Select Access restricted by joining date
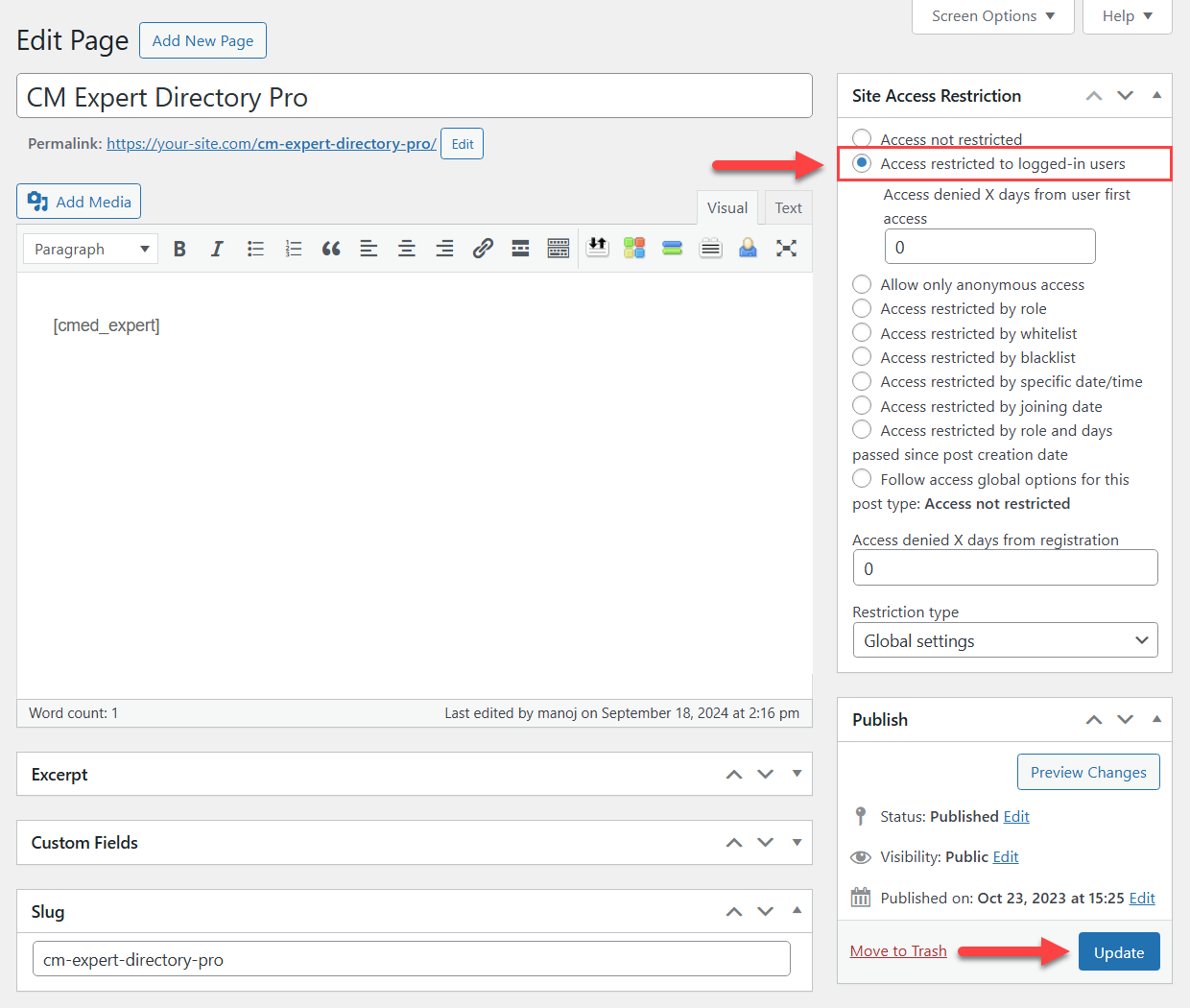This screenshot has width=1190, height=1008. pos(862,406)
